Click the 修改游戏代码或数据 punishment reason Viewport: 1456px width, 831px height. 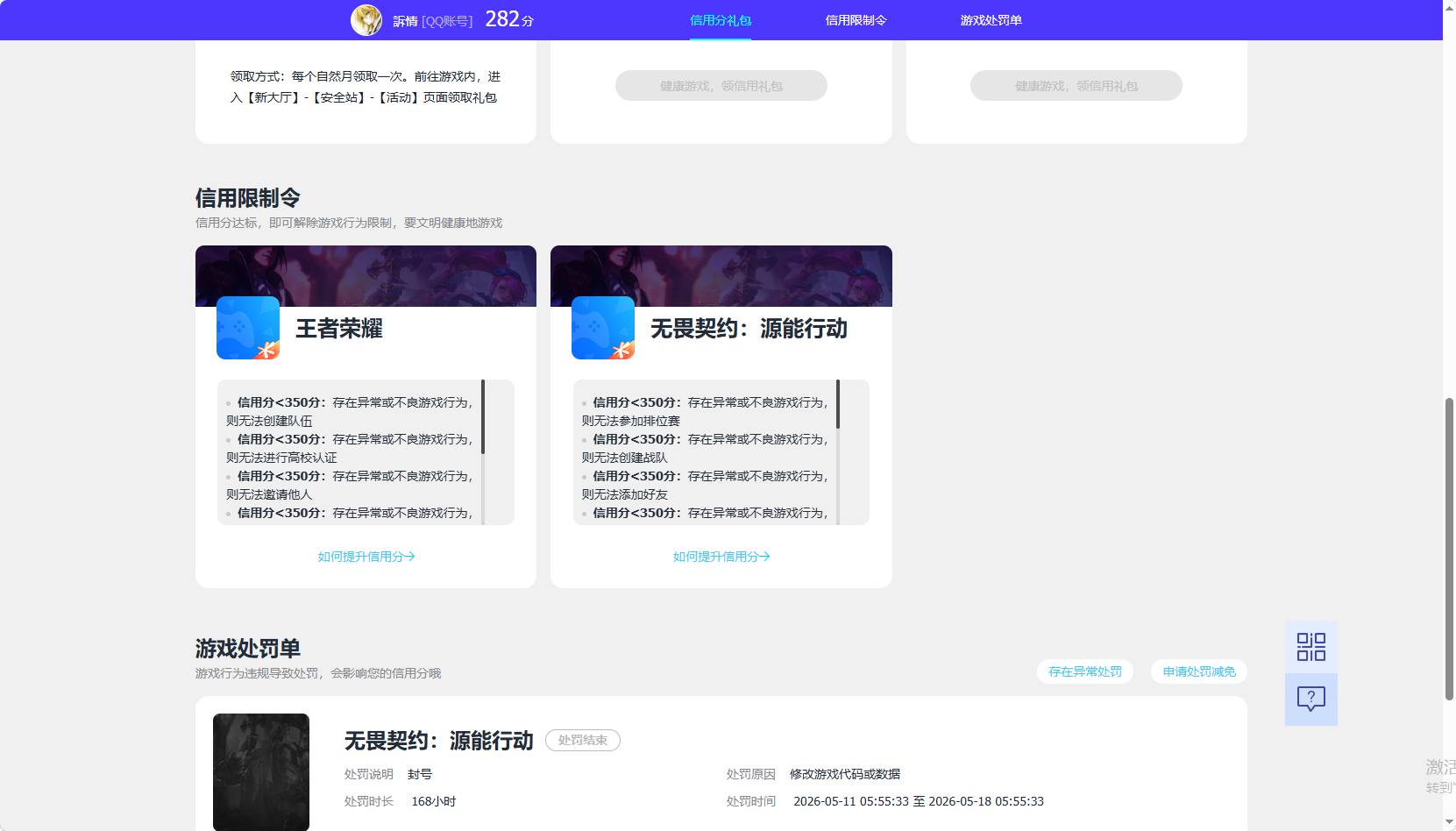845,774
